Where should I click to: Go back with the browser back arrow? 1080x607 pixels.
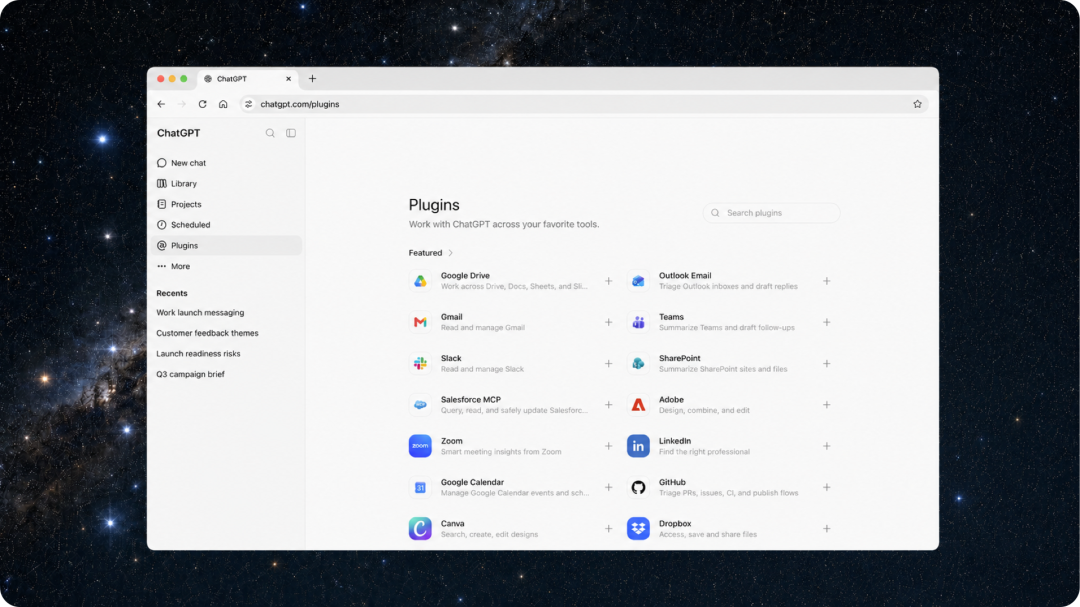coord(161,104)
